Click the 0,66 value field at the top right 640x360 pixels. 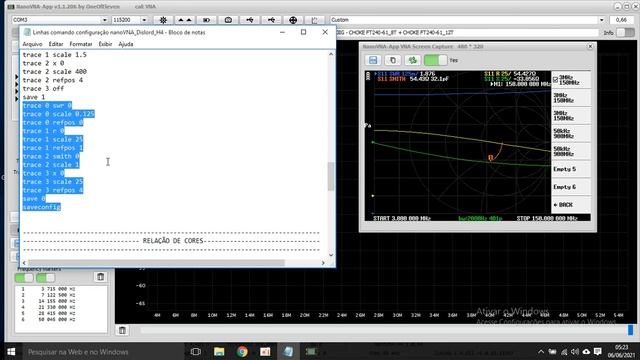621,20
